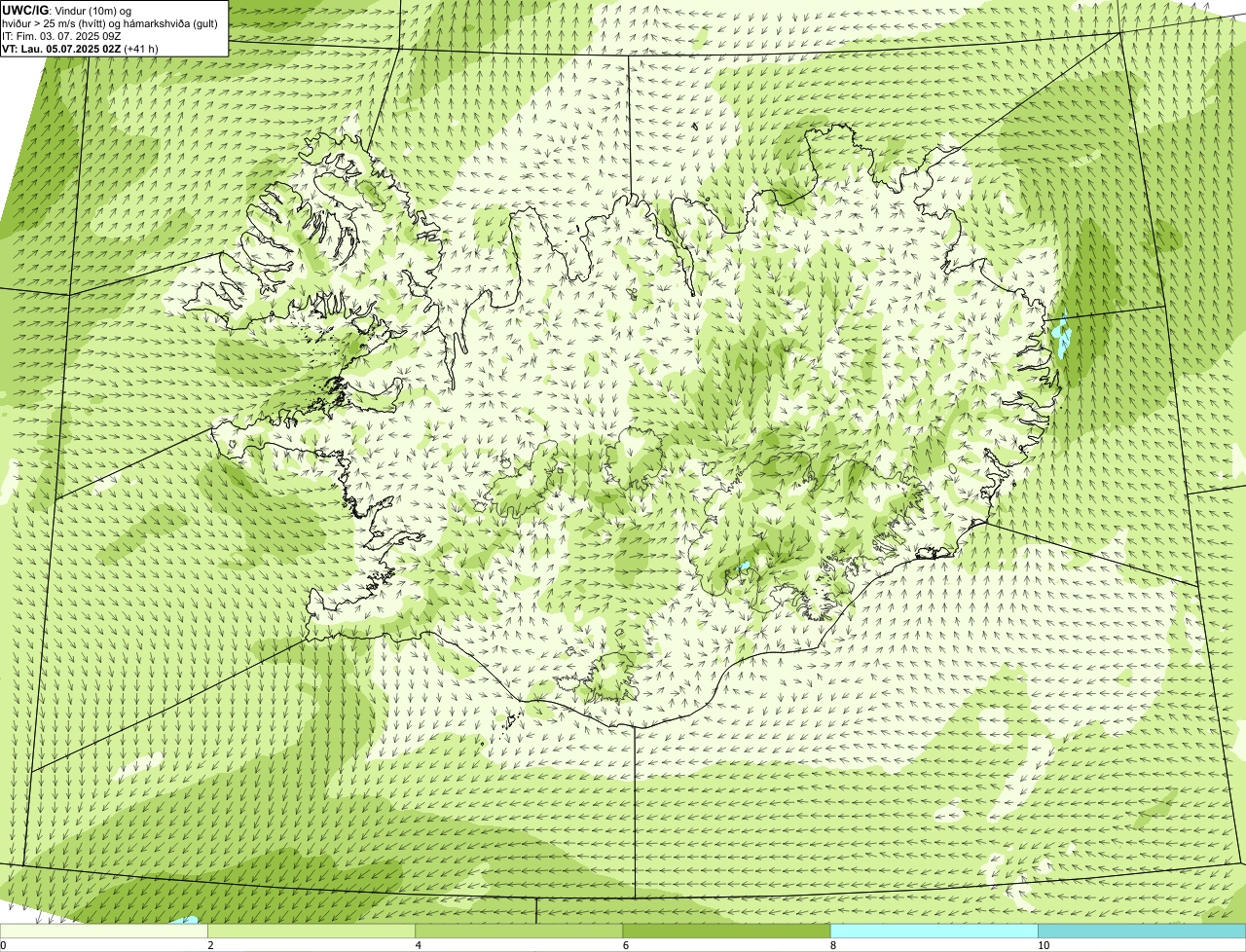Screen dimensions: 1246x952
Task: Click the 'UWC/IG: Vindur (10m) og' title line
Action: click(67, 10)
